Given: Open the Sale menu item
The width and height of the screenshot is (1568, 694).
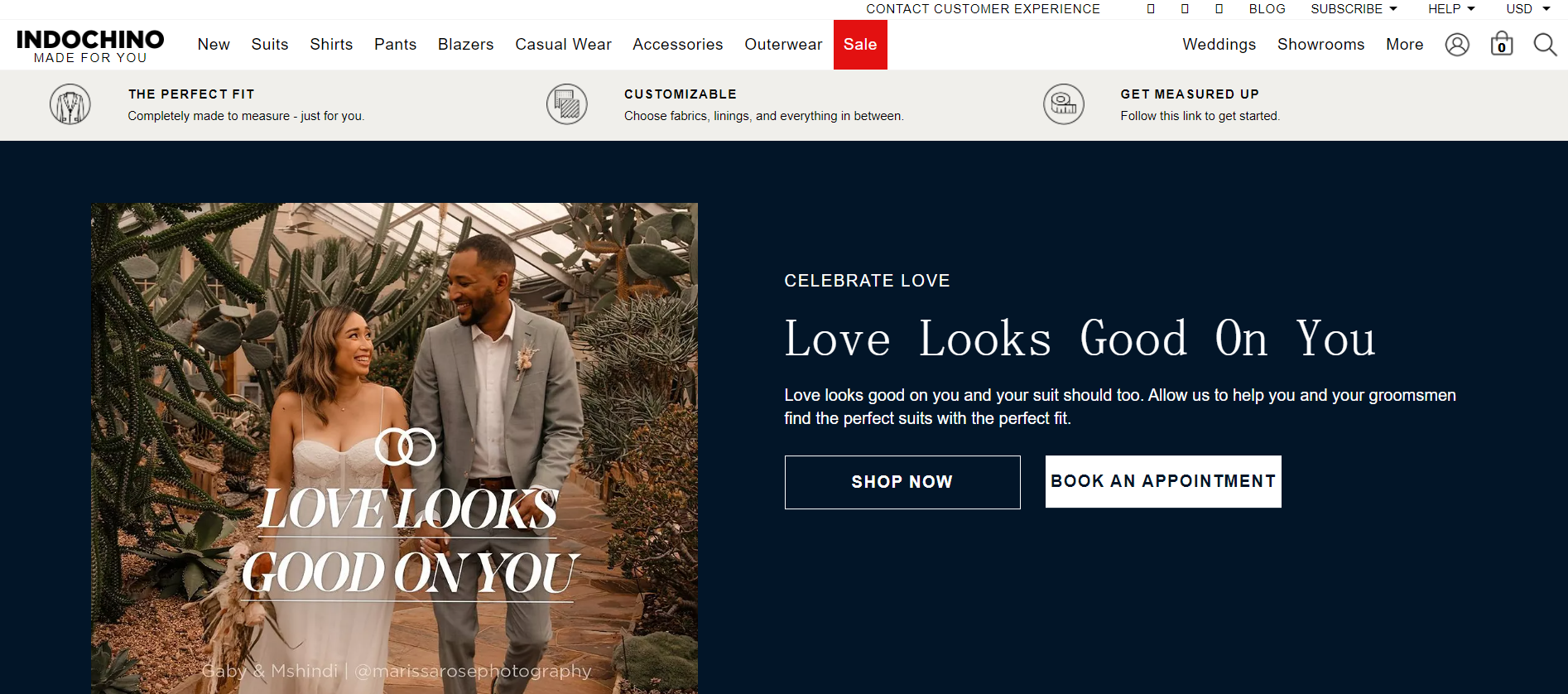Looking at the screenshot, I should [x=860, y=45].
